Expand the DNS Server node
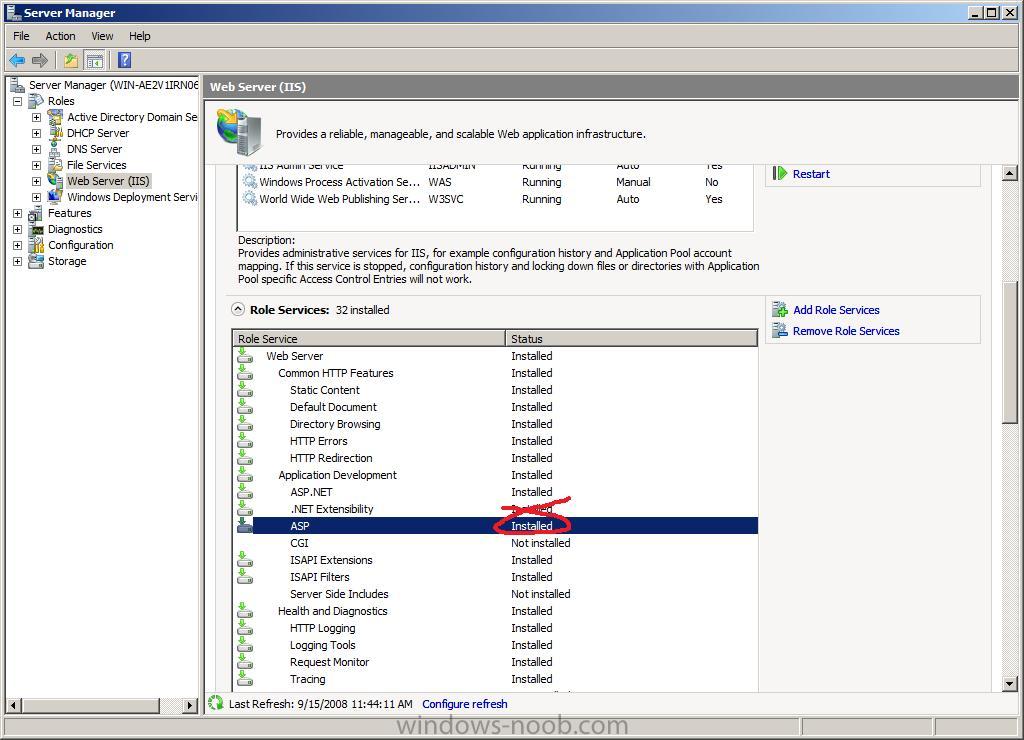Screen dimensions: 1024x740 coord(37,150)
